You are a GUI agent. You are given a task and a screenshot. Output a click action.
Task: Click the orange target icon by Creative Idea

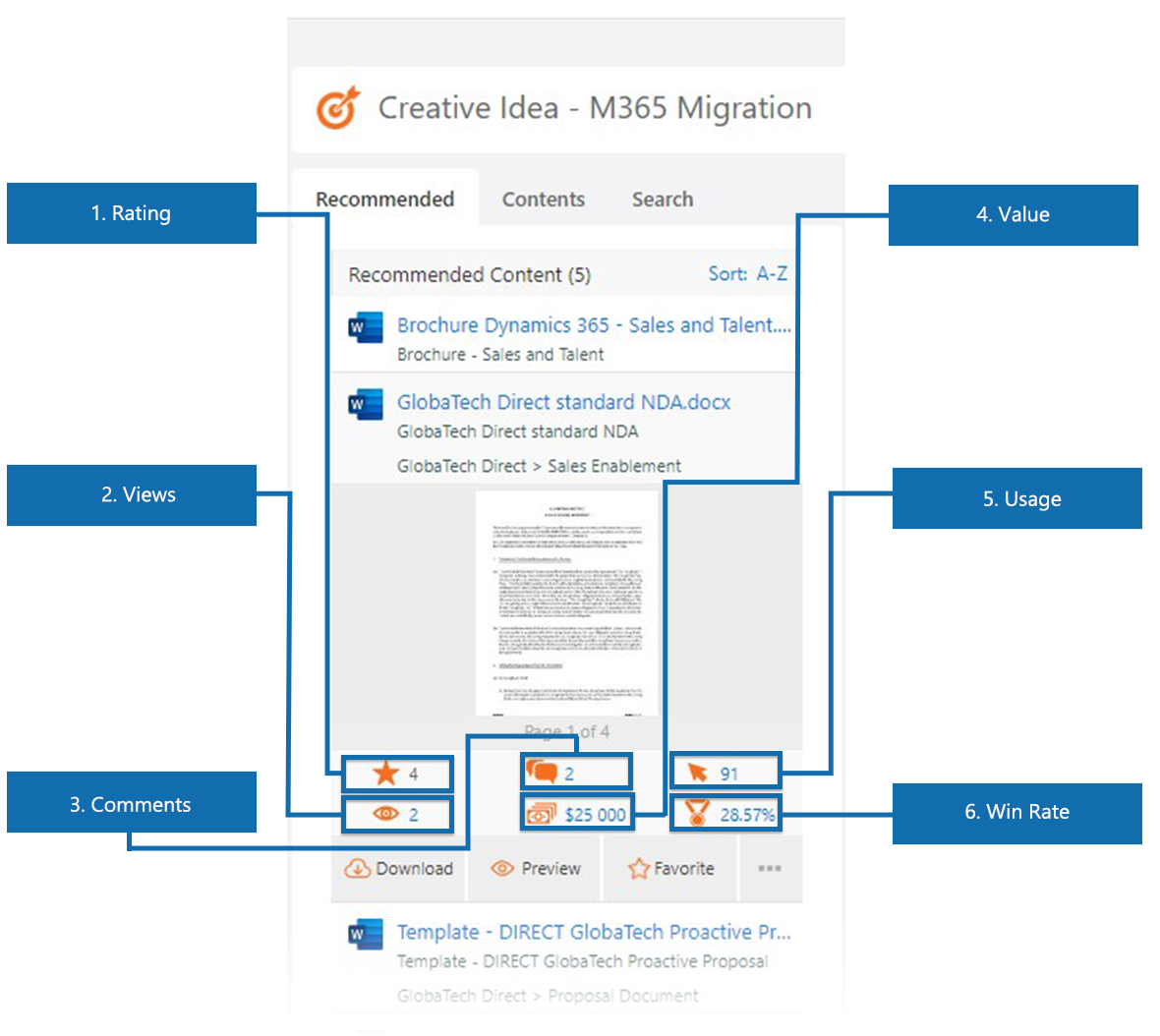pyautogui.click(x=338, y=108)
